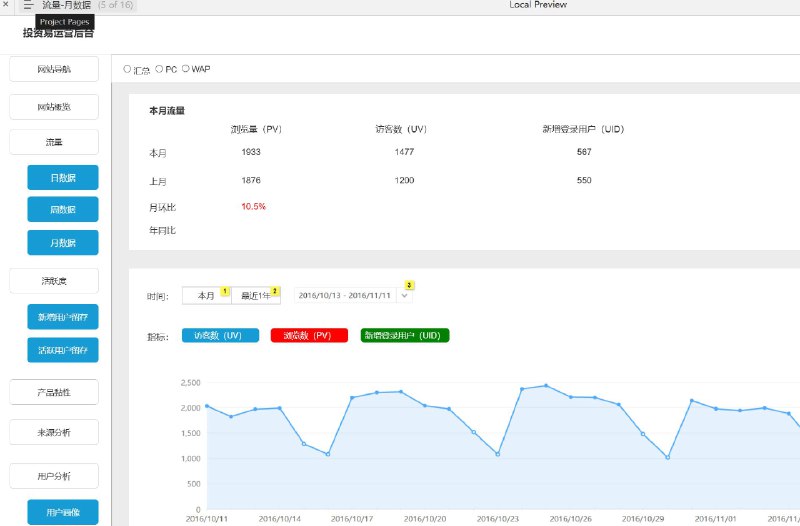Click the 1477 UV value for 本月
This screenshot has height=526, width=800.
(404, 152)
